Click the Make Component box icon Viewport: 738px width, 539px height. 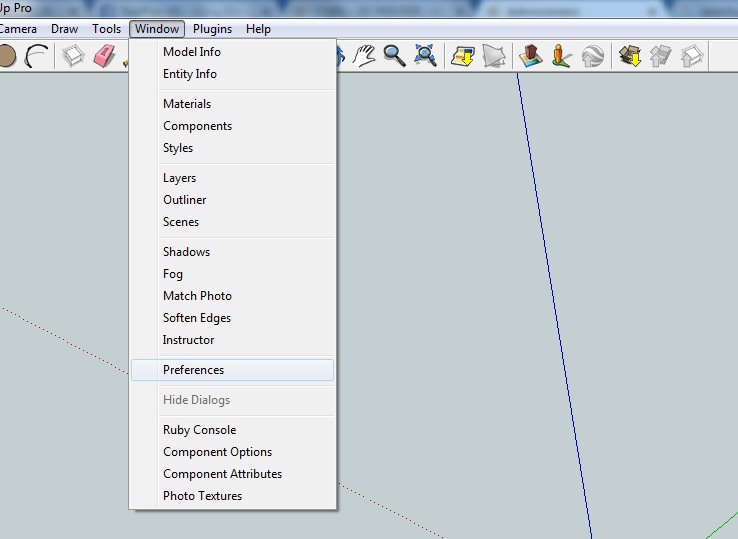pos(74,56)
